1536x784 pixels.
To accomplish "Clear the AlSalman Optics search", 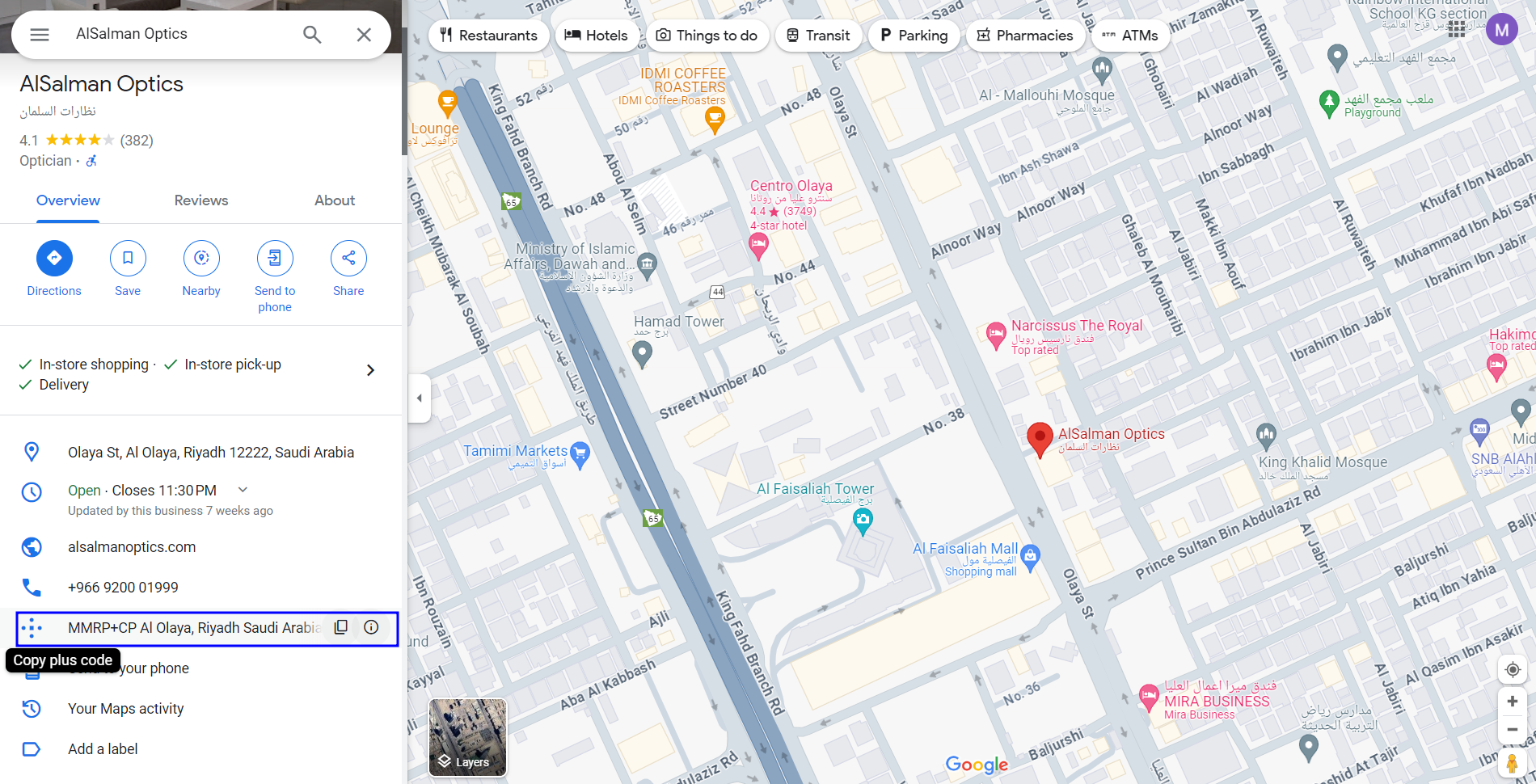I will point(364,35).
